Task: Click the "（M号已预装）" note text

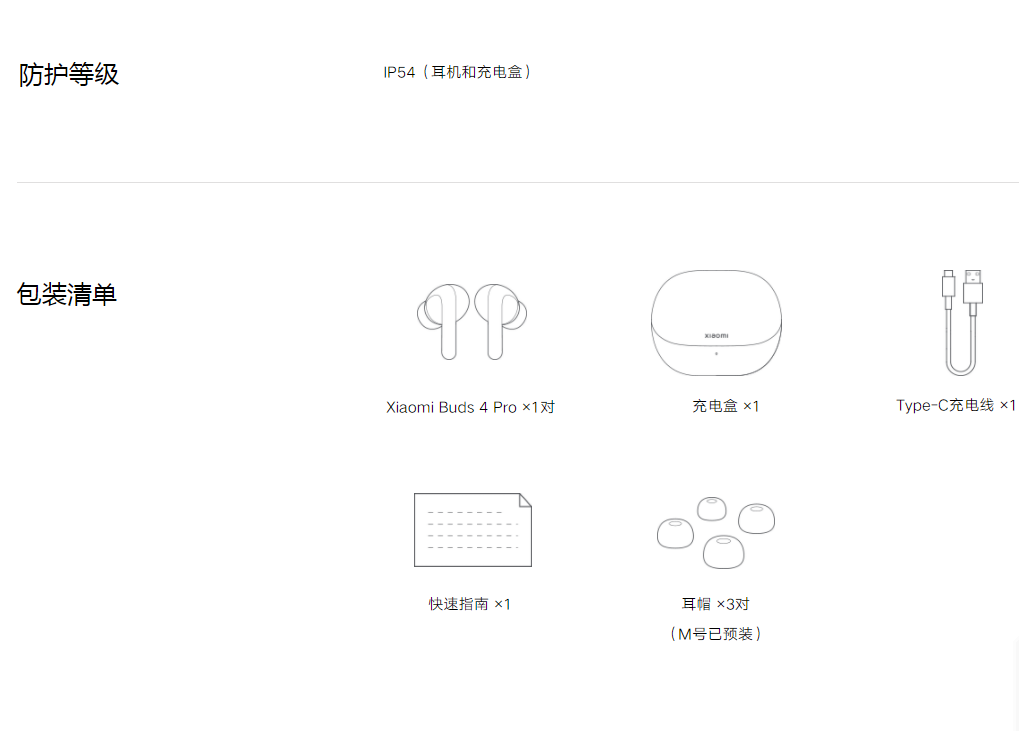Action: 715,634
